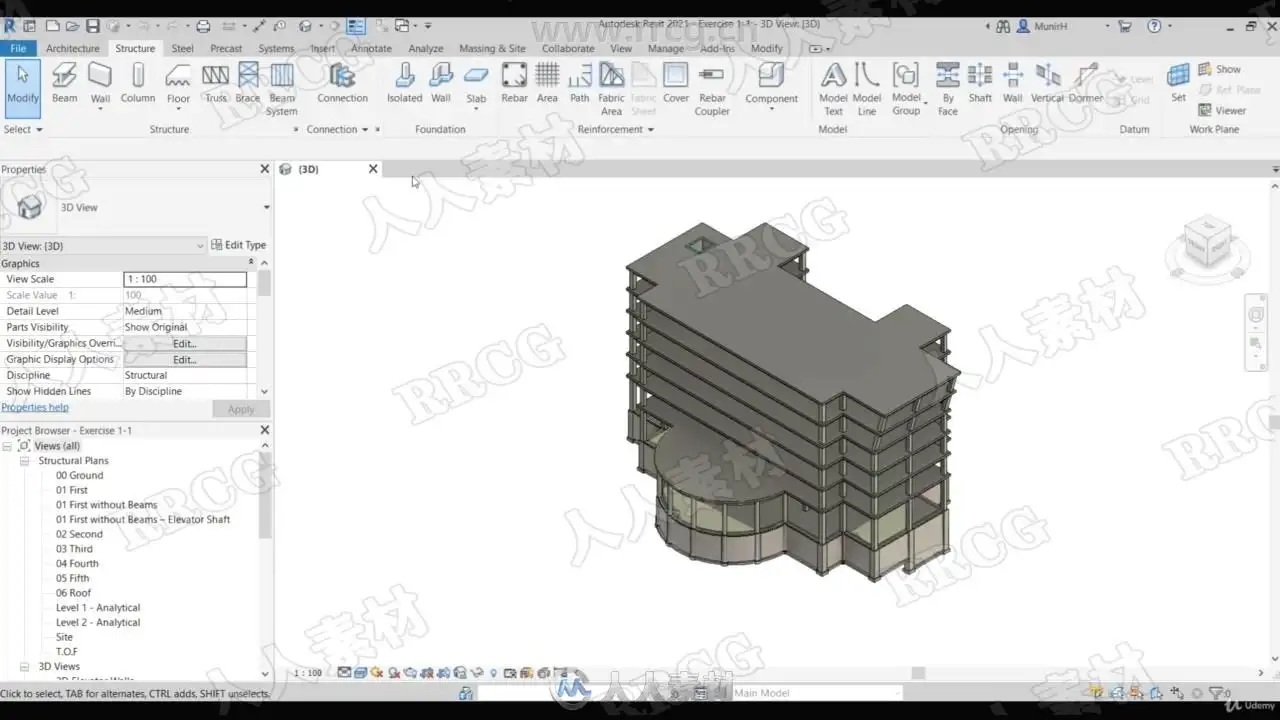Close the {3D} view tab
Image resolution: width=1280 pixels, height=720 pixels.
click(x=373, y=169)
